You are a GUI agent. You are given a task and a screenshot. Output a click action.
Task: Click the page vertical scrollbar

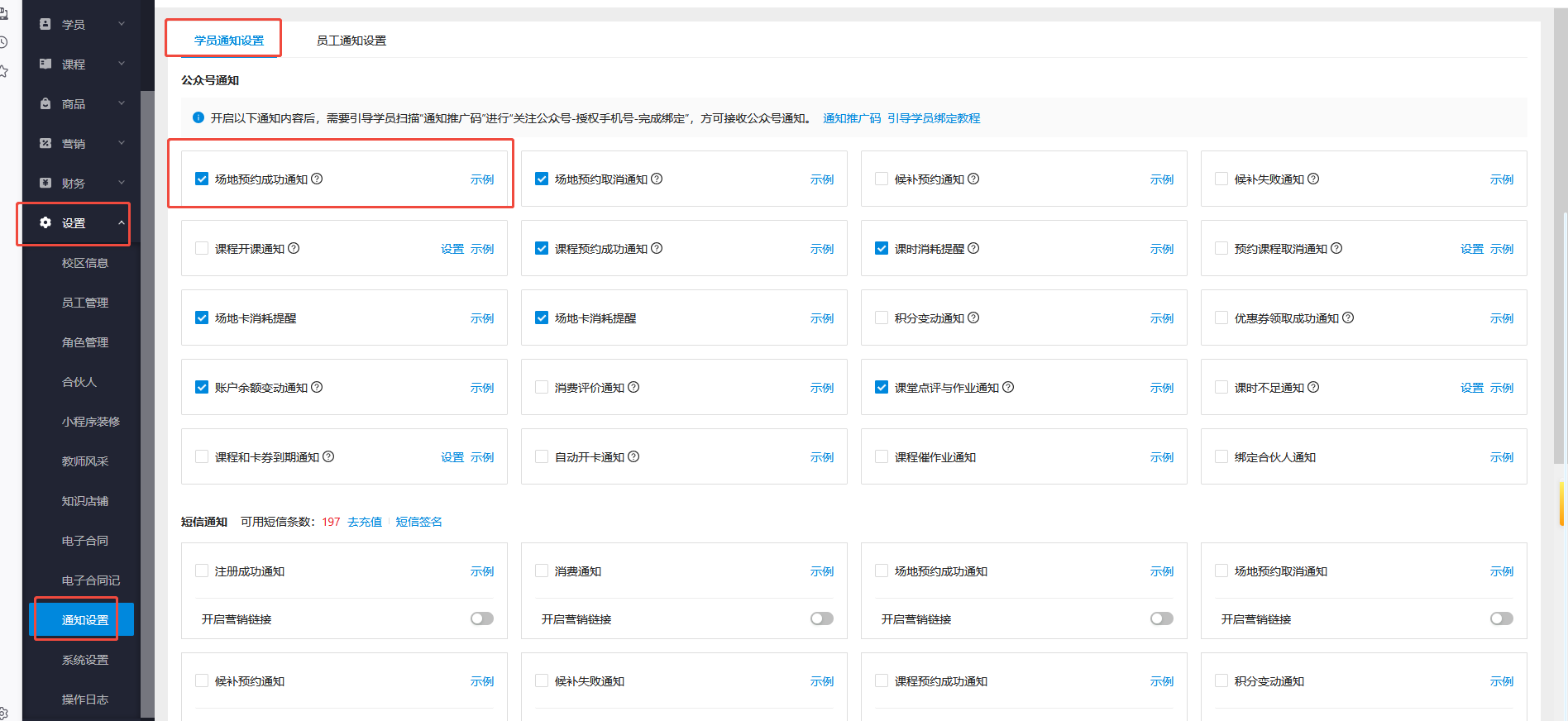(1560, 248)
